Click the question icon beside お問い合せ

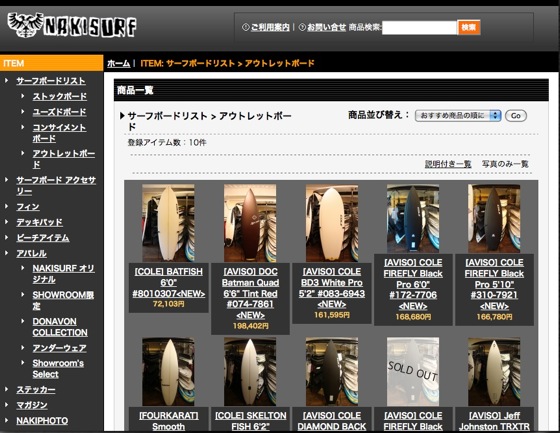pos(302,27)
